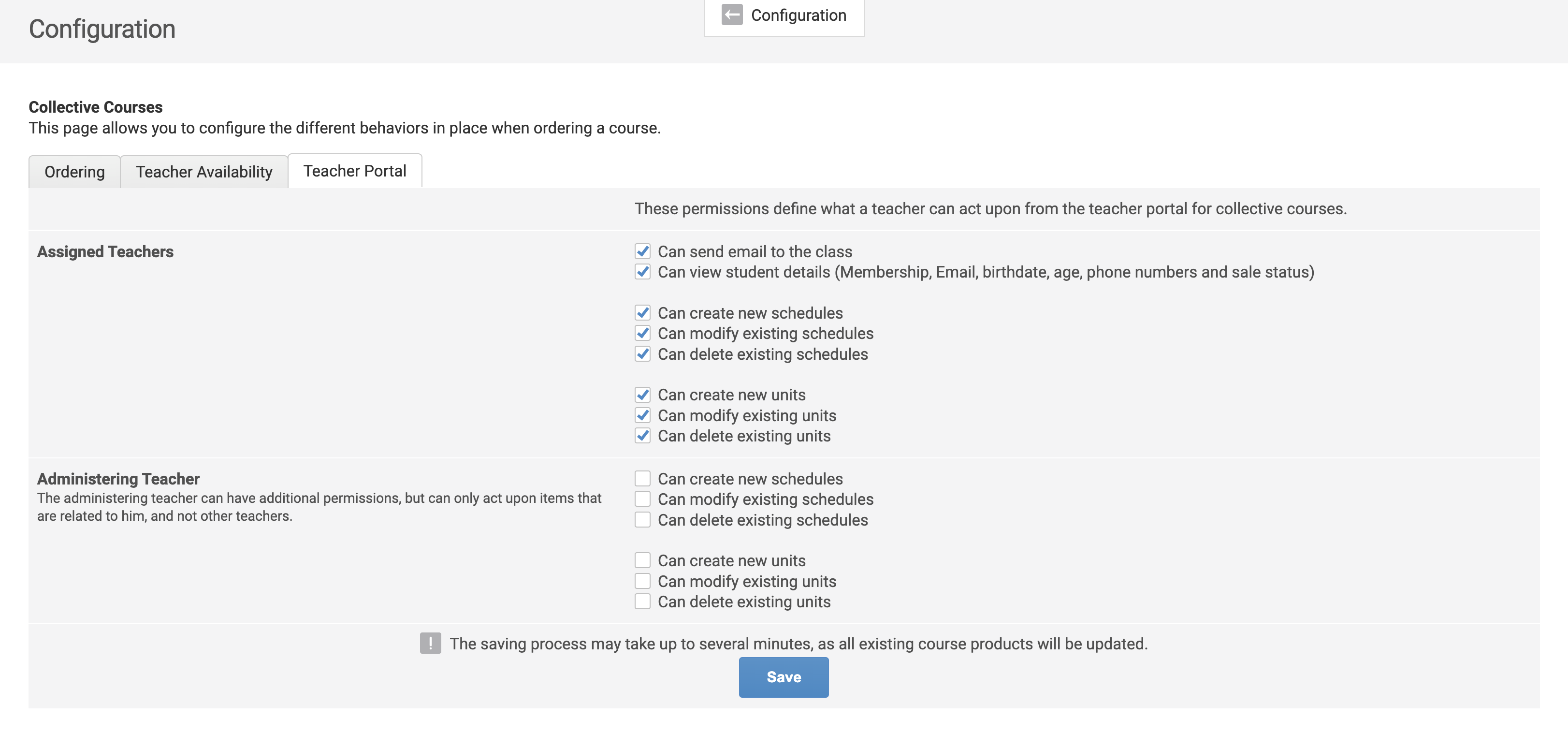The image size is (1568, 734).
Task: Click the exclamation warning icon above Save
Action: click(430, 643)
